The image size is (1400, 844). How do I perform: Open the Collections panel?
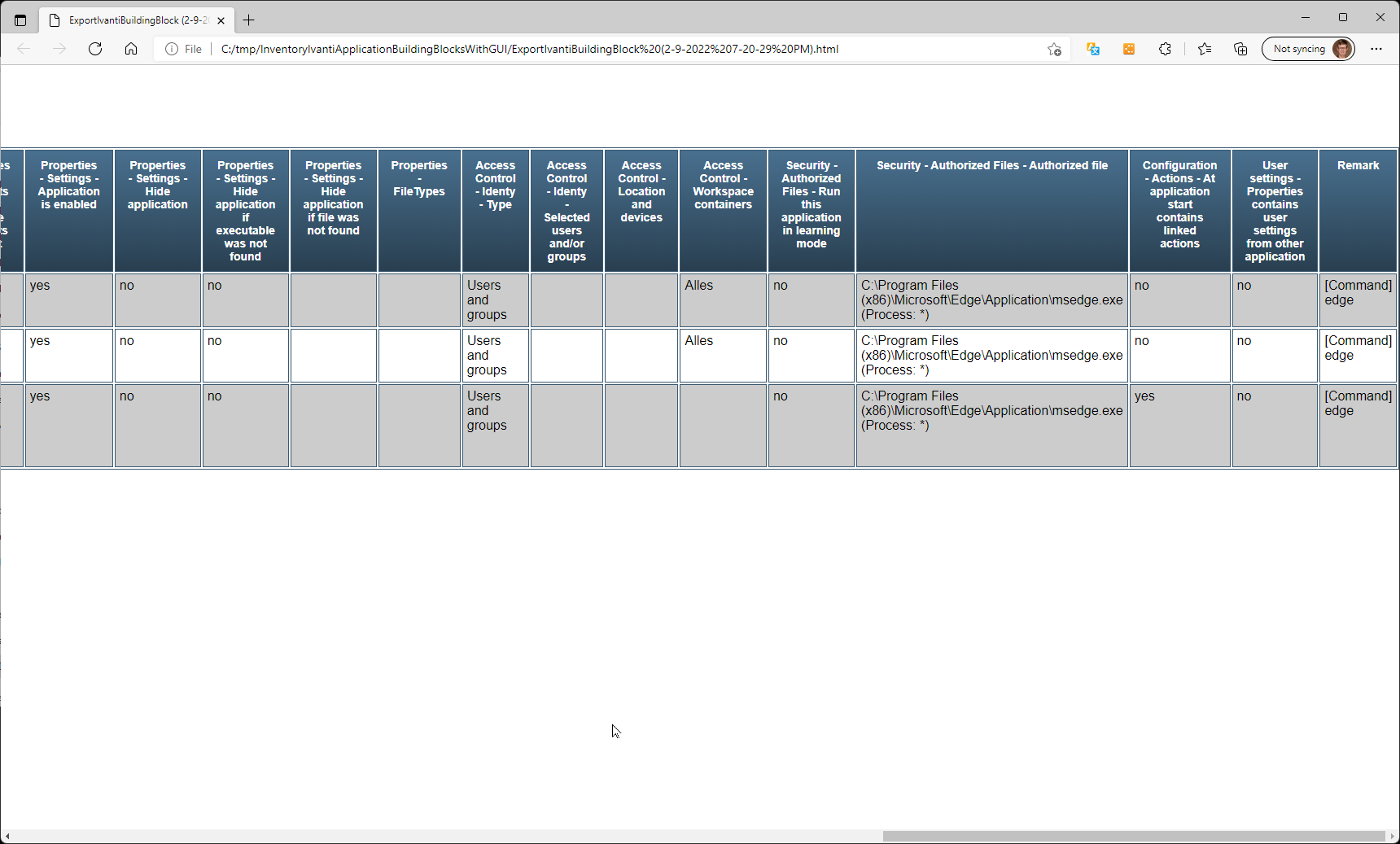[x=1240, y=49]
